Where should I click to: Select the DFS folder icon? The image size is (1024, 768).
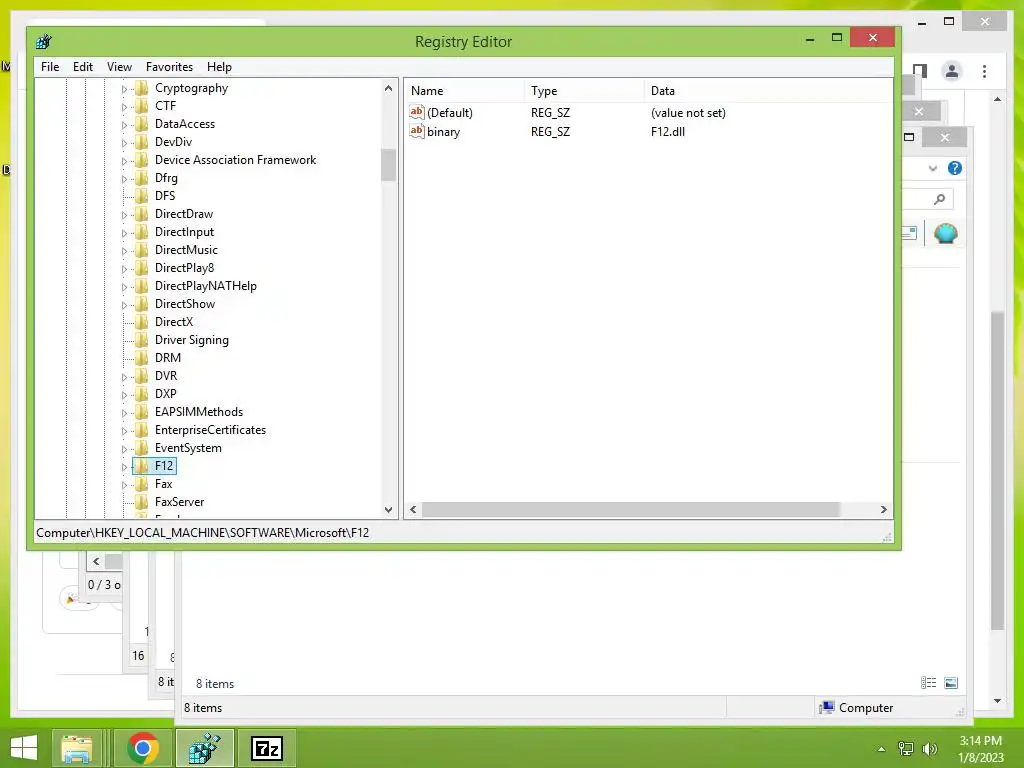(x=142, y=195)
